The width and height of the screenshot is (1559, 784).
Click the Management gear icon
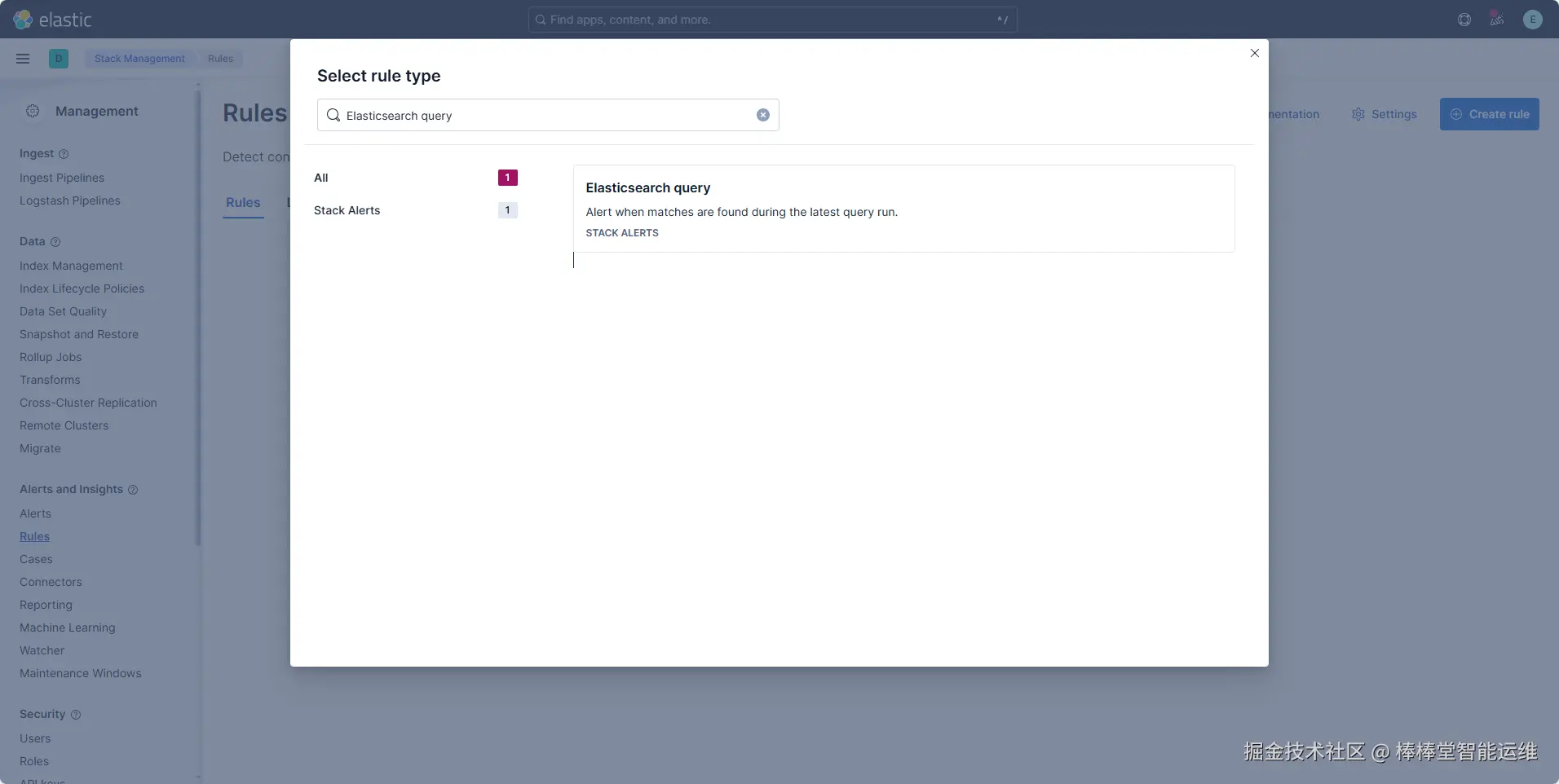point(33,111)
